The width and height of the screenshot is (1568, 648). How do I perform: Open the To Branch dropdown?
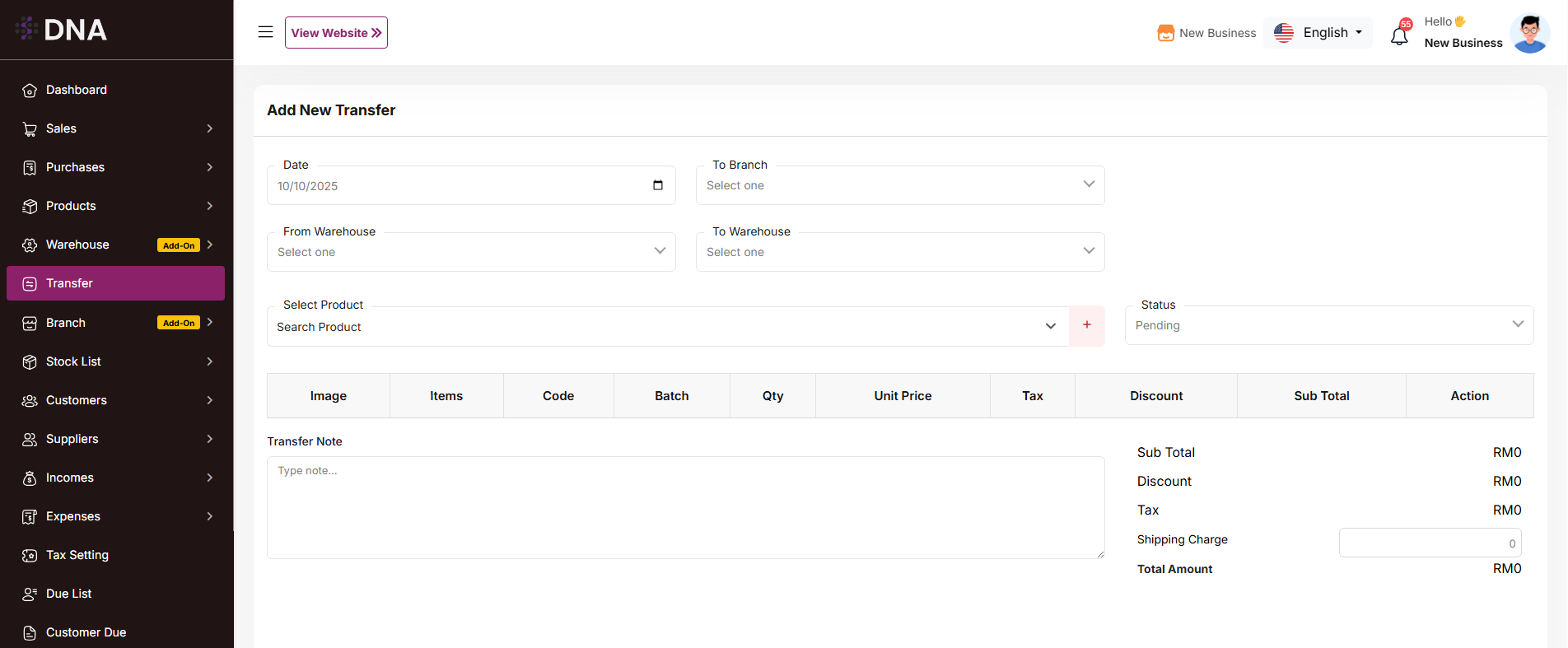point(899,185)
